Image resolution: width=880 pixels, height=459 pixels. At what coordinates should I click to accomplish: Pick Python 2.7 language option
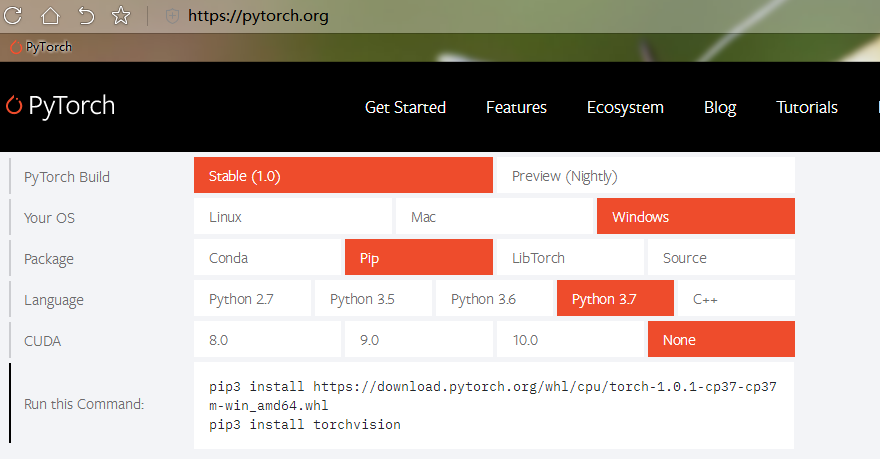click(252, 299)
